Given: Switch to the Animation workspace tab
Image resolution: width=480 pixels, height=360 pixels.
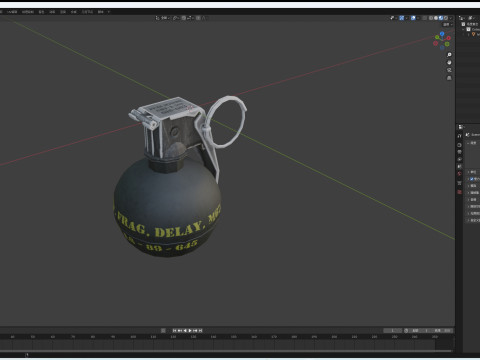Looking at the screenshot, I should coord(52,12).
